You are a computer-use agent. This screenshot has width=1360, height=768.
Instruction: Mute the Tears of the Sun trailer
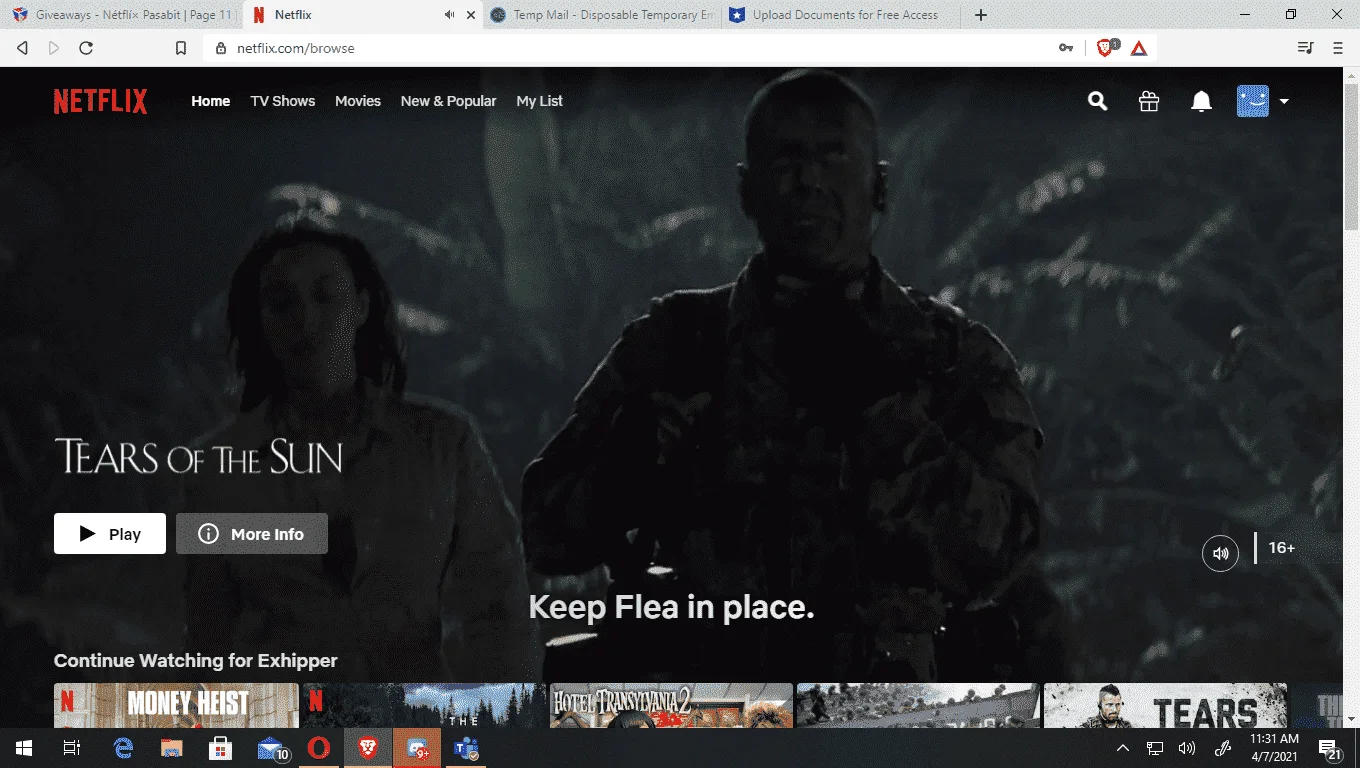click(1220, 553)
